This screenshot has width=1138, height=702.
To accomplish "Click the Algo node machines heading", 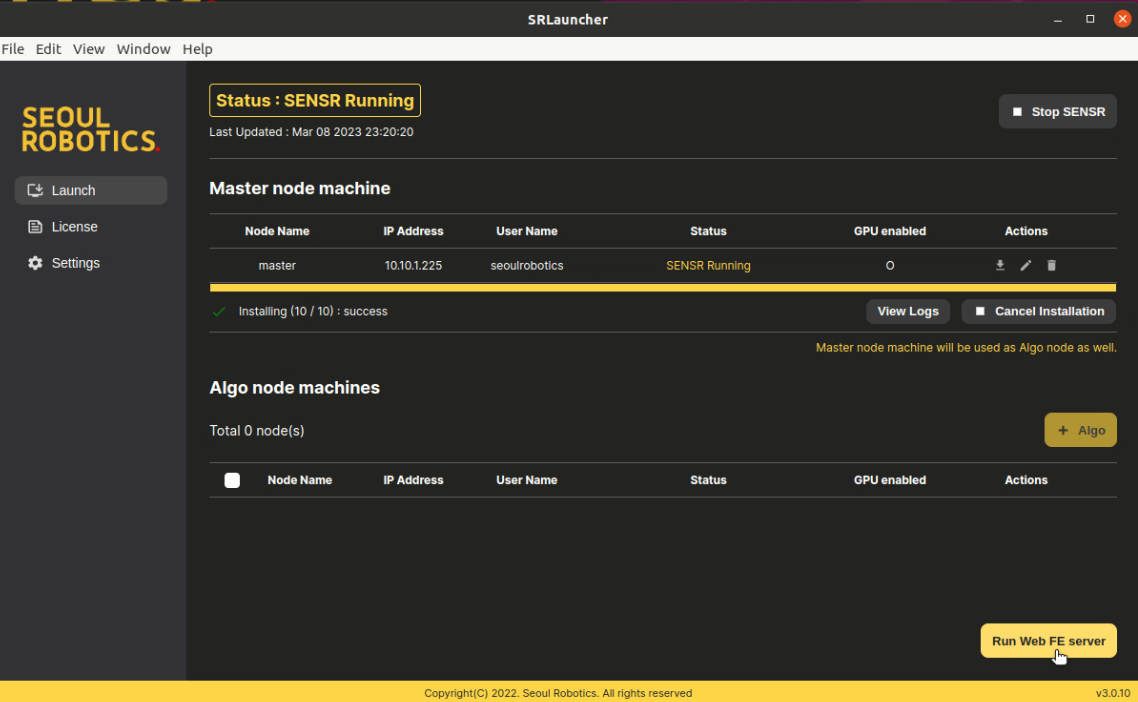I will (x=295, y=388).
